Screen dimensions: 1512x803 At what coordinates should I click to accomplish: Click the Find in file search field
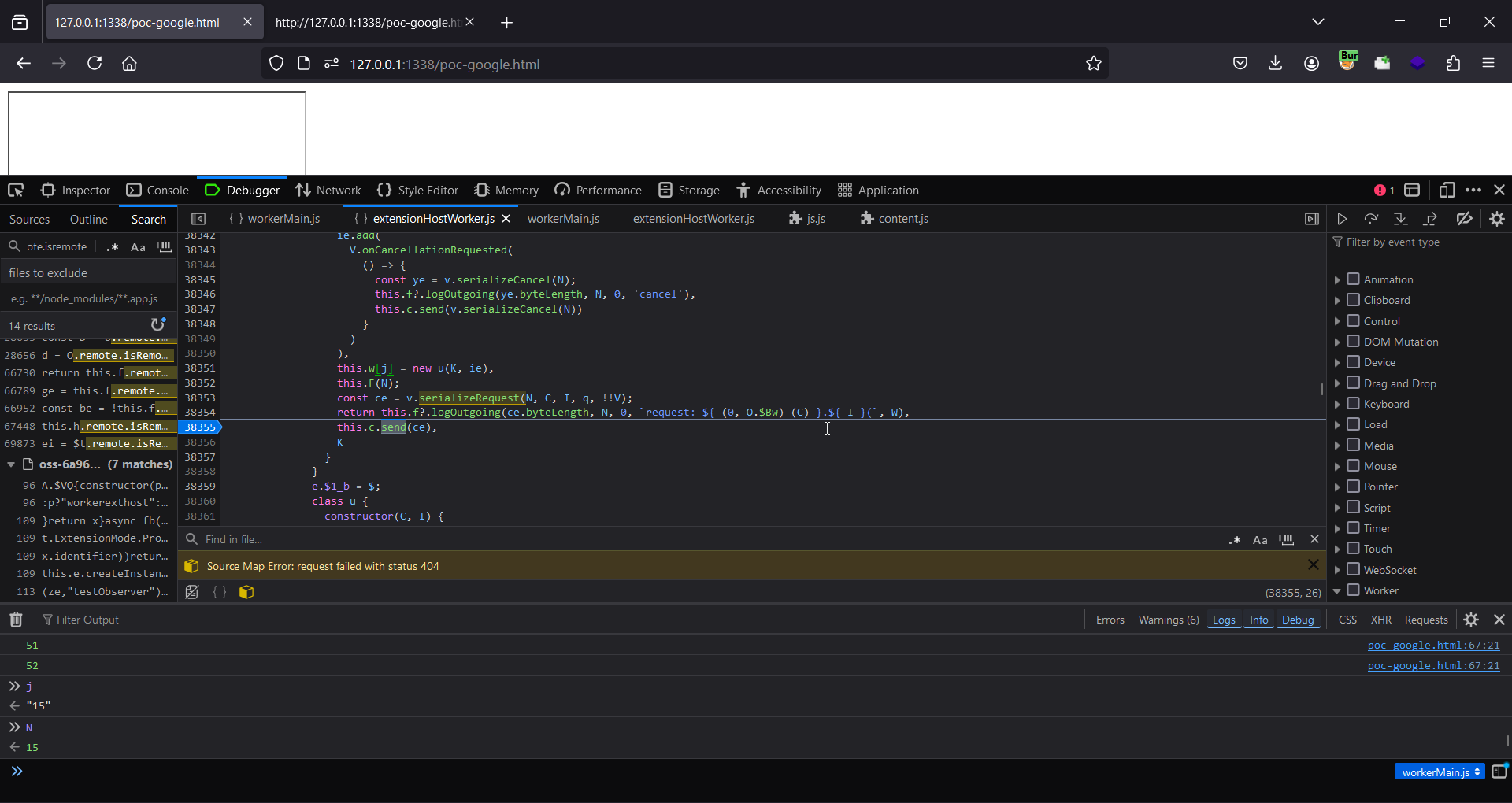[701, 539]
